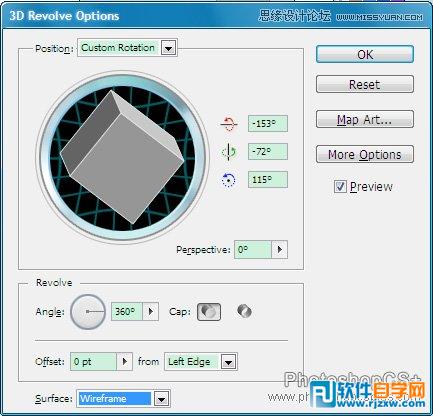
Task: Click the gray cube in rotation trackball
Action: coord(122,157)
